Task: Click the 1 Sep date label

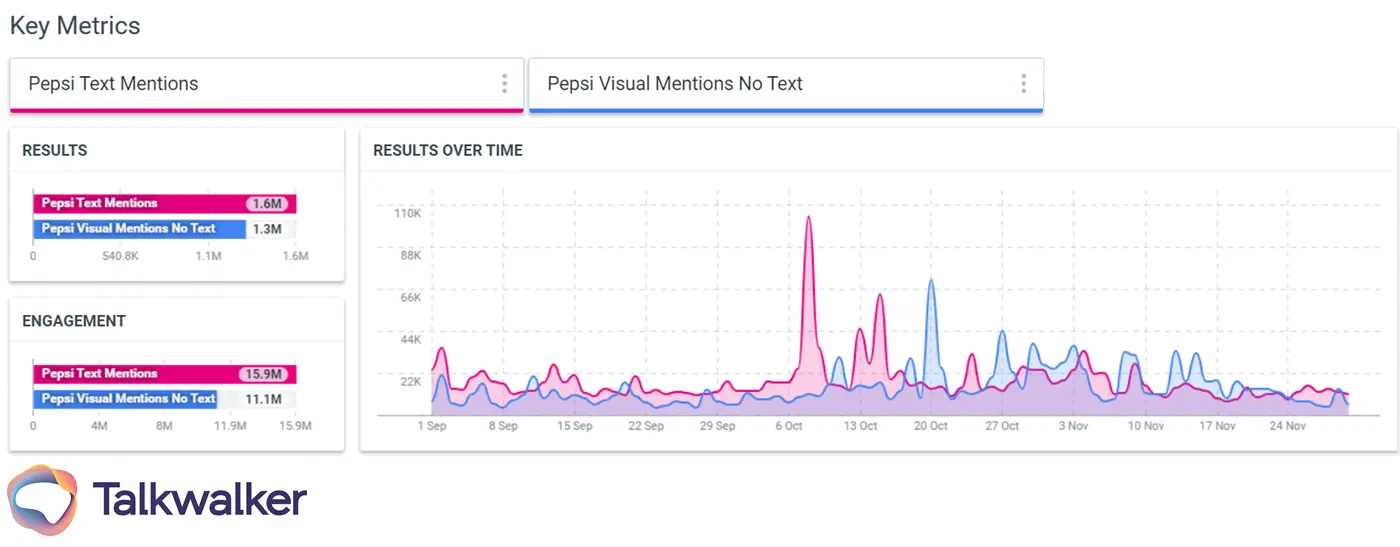Action: pos(432,426)
